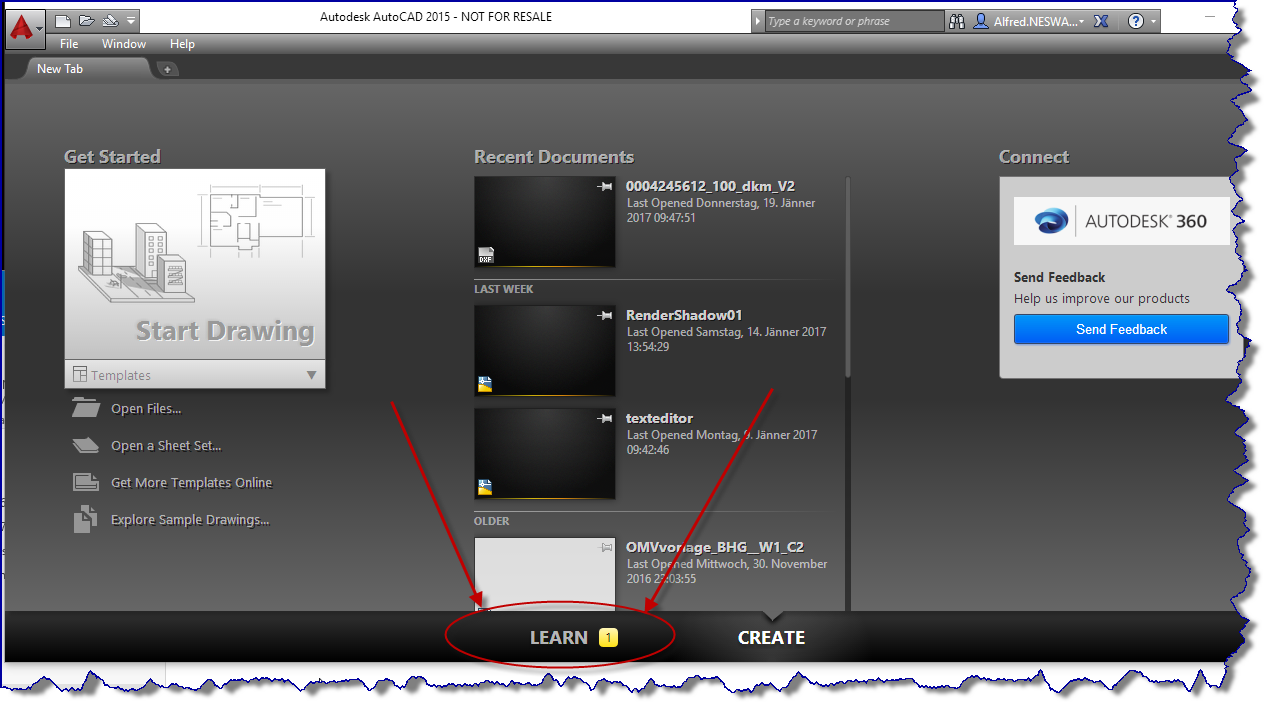Click the OMVvorlage_BHG__W1_C2 file name
The width and height of the screenshot is (1264, 702).
click(715, 547)
